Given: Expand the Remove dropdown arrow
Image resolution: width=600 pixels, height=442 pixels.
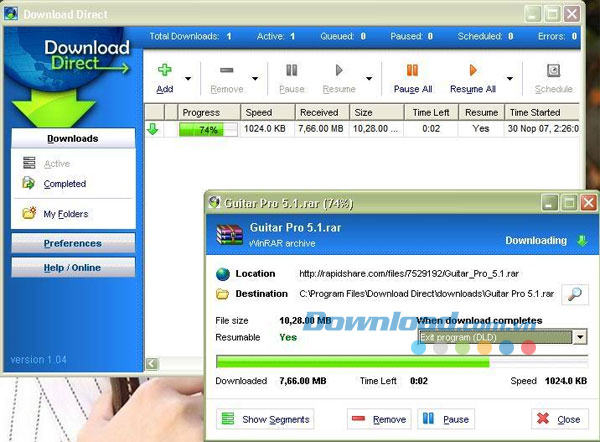Looking at the screenshot, I should [x=255, y=79].
